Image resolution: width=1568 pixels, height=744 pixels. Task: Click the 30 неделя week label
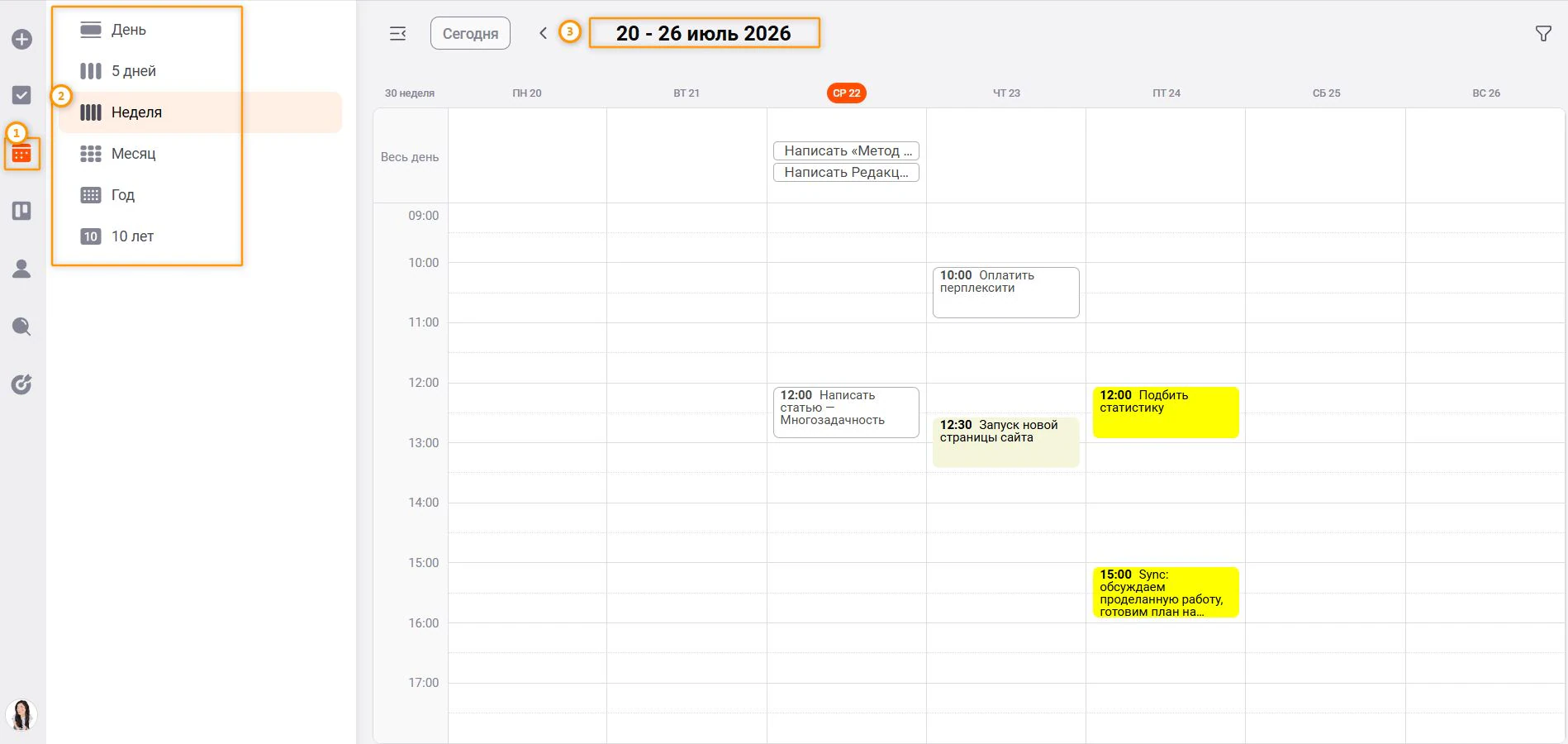[x=410, y=93]
